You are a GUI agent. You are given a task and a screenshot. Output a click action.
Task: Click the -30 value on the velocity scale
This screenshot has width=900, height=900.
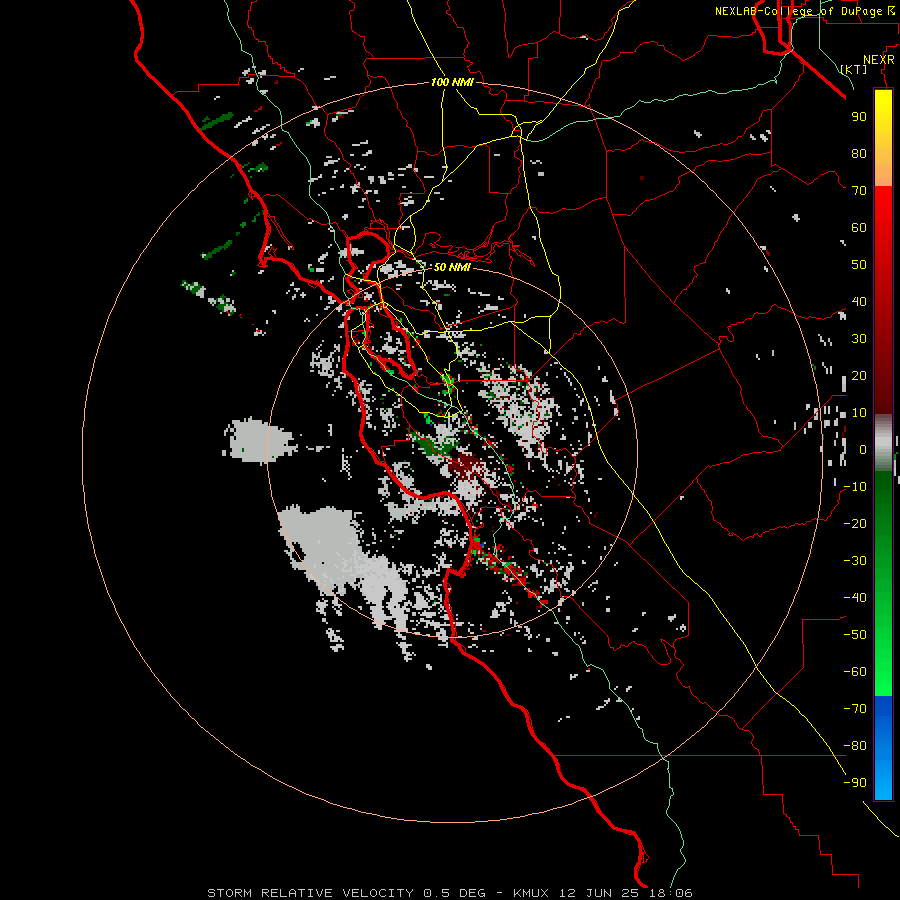click(x=855, y=561)
